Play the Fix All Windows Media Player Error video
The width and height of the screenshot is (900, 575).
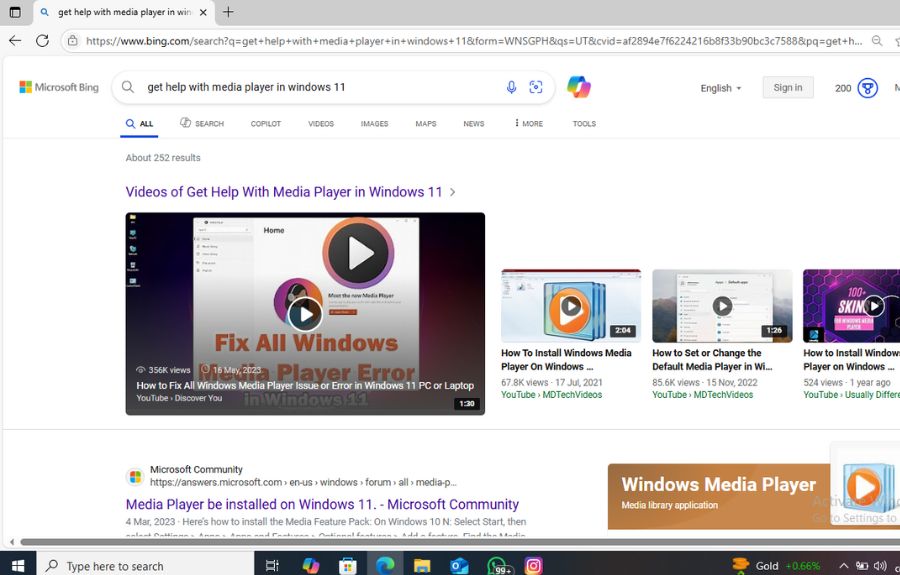(305, 314)
